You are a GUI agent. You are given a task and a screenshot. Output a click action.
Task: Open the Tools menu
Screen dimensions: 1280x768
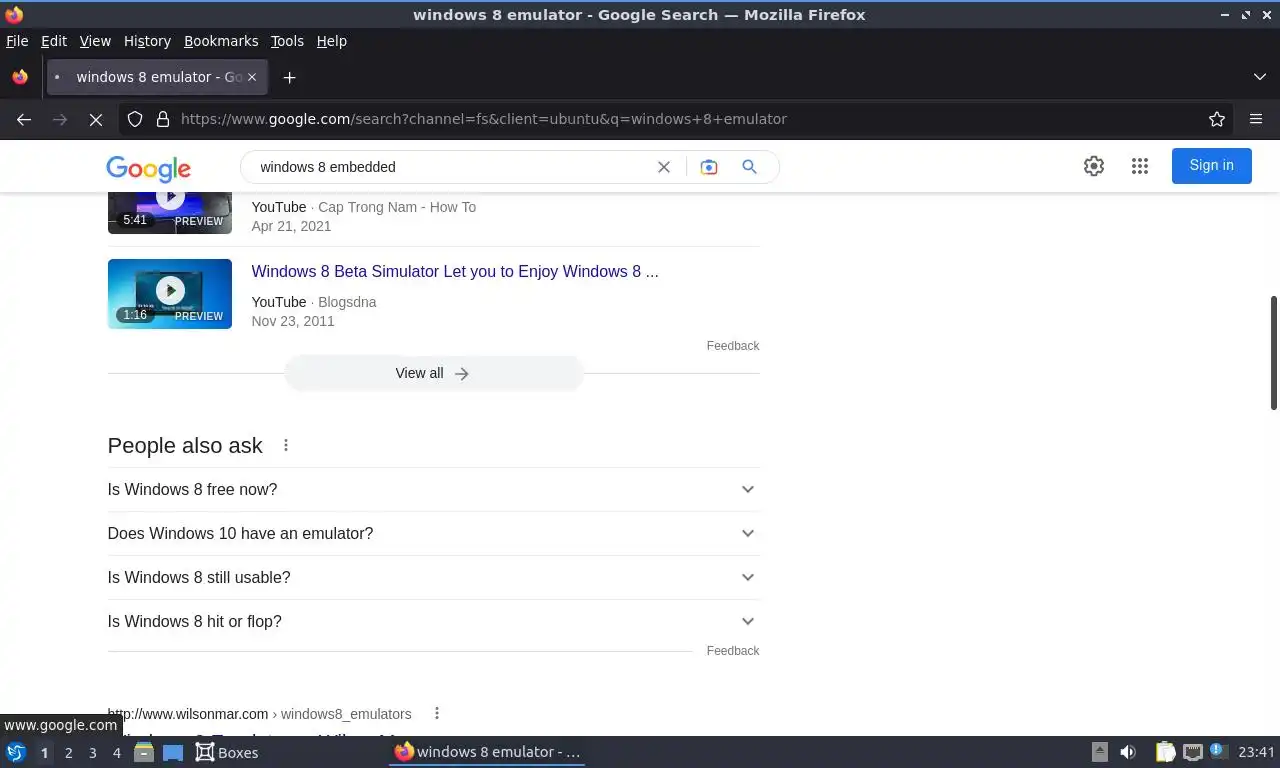coord(287,41)
